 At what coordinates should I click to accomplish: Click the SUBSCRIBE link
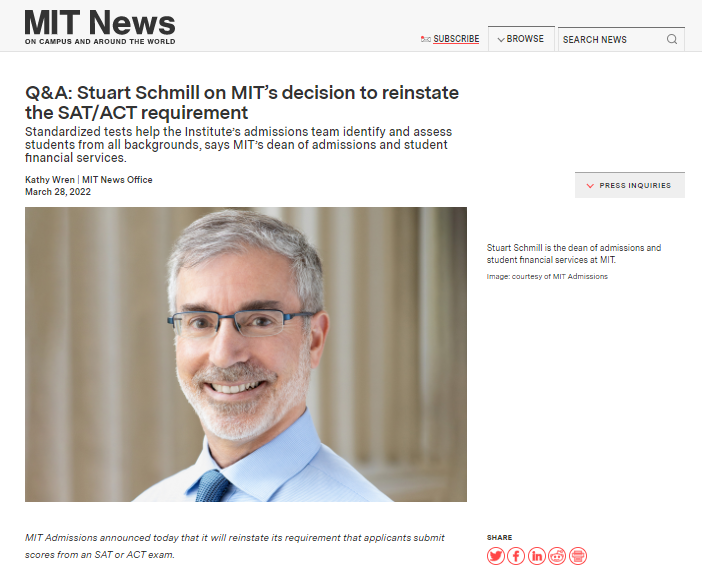(x=456, y=39)
